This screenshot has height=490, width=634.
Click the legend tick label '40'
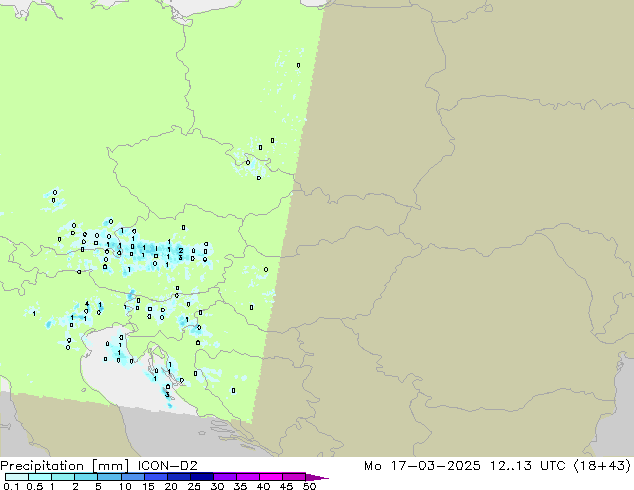(x=263, y=486)
